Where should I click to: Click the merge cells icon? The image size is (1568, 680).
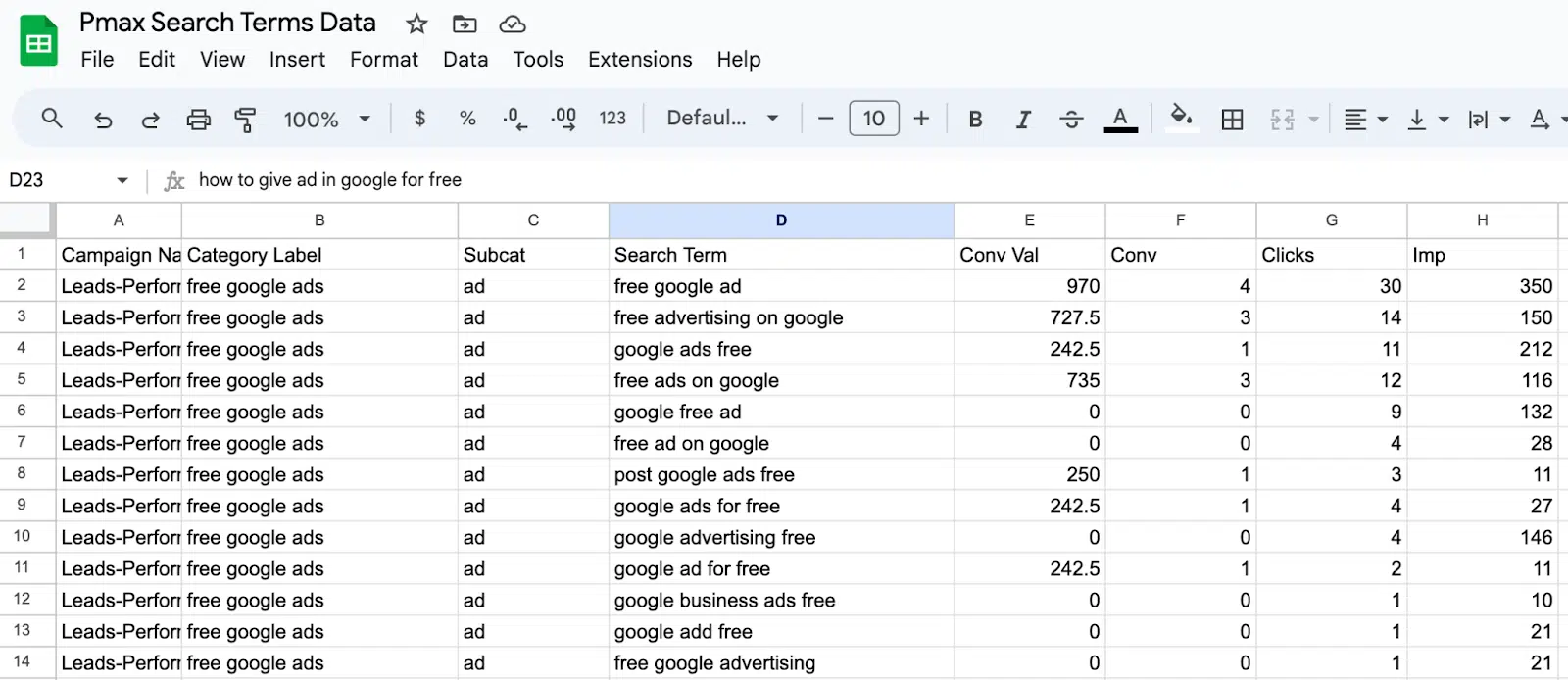click(x=1282, y=120)
